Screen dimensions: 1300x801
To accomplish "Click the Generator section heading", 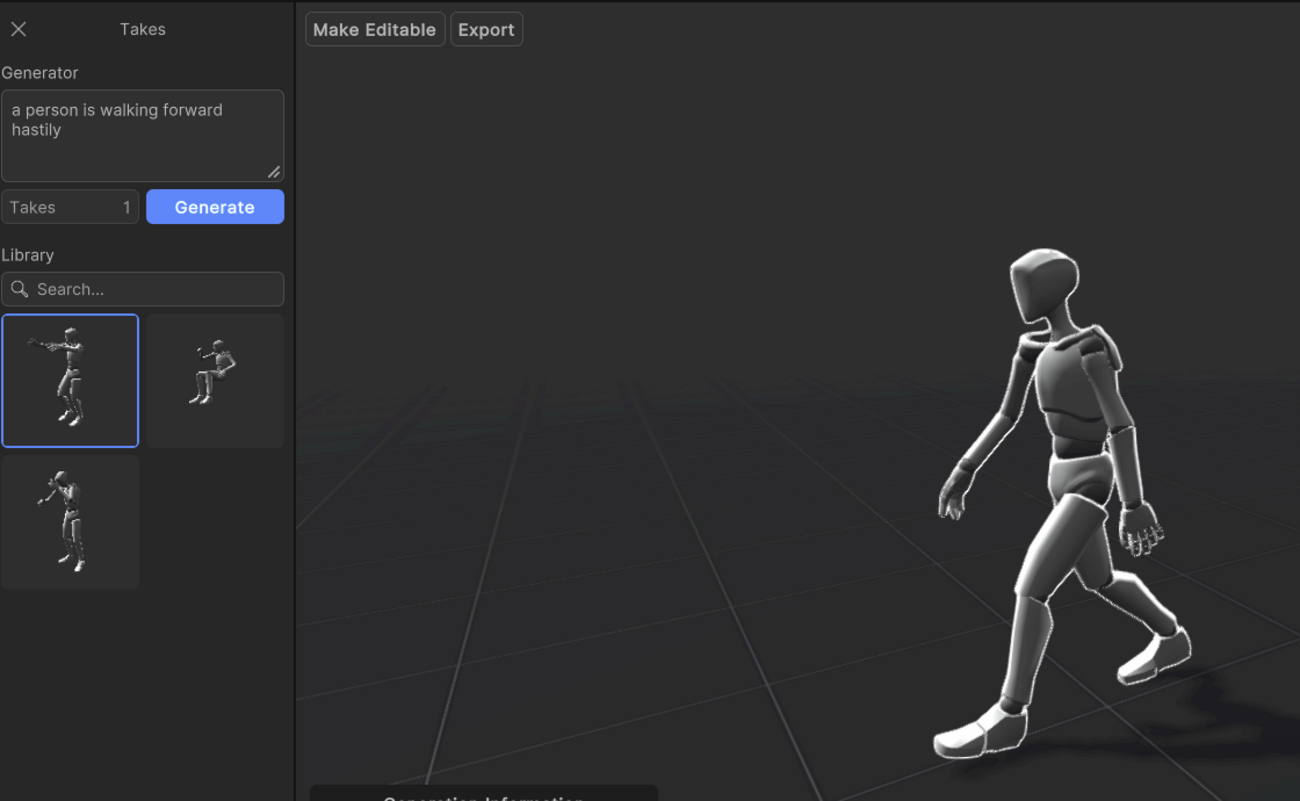I will click(40, 73).
